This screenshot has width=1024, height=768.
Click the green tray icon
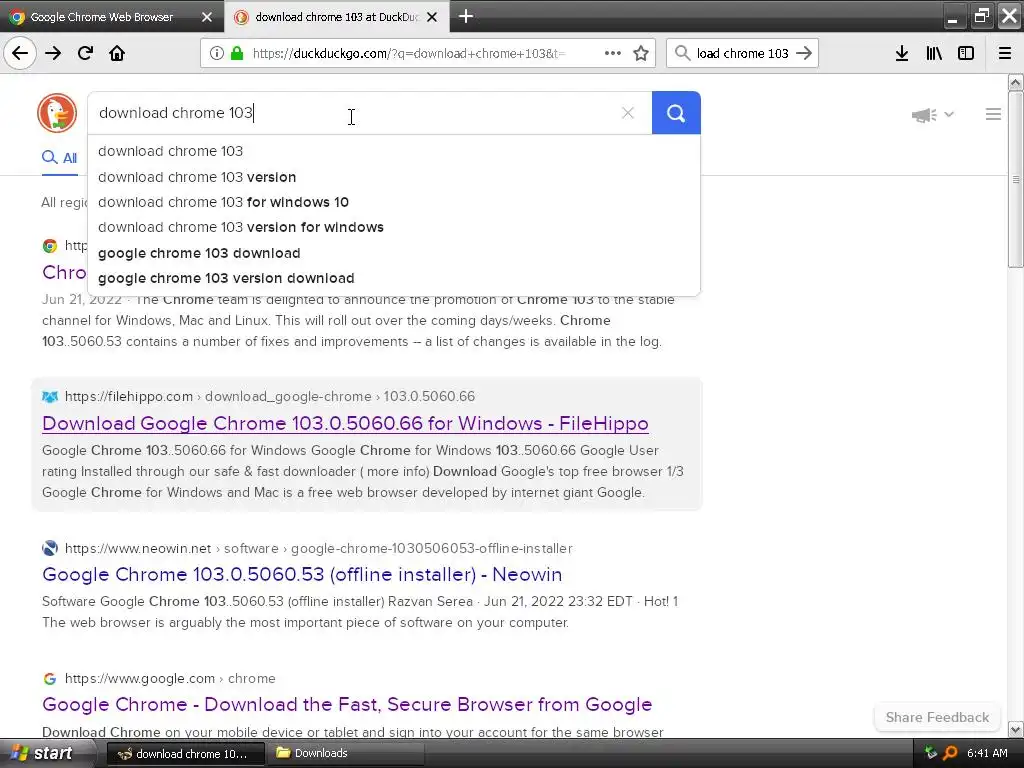coord(931,753)
